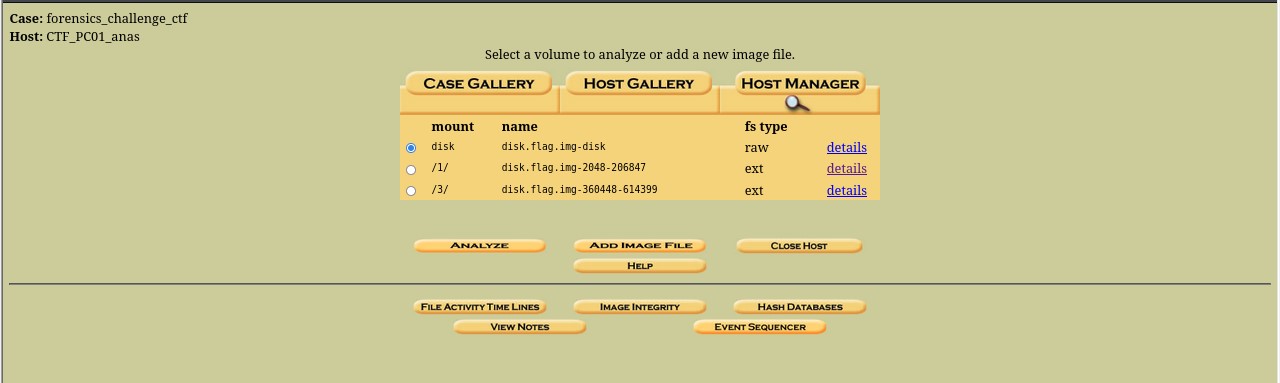The height and width of the screenshot is (383, 1280).
Task: Select the /3/ volume radio button
Action: pyautogui.click(x=411, y=191)
